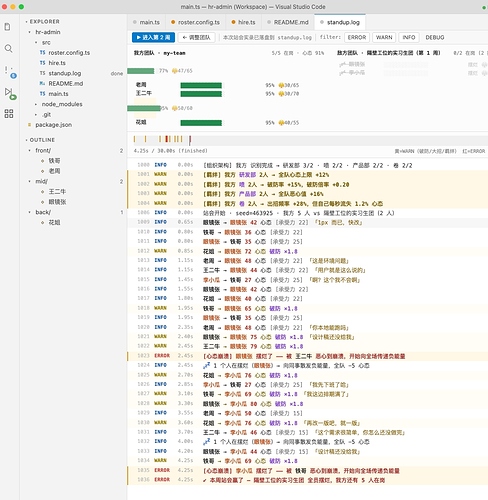Viewport: 488px width, 500px height.
Task: Click the TS icon beside hire.ts in Explorer
Action: 42,63
